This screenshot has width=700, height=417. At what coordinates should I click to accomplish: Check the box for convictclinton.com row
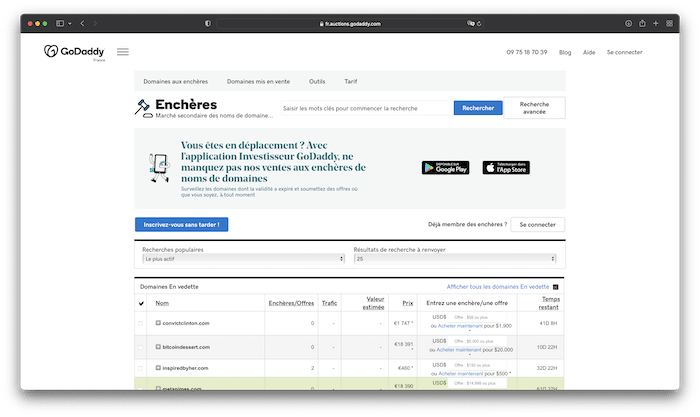pos(141,323)
